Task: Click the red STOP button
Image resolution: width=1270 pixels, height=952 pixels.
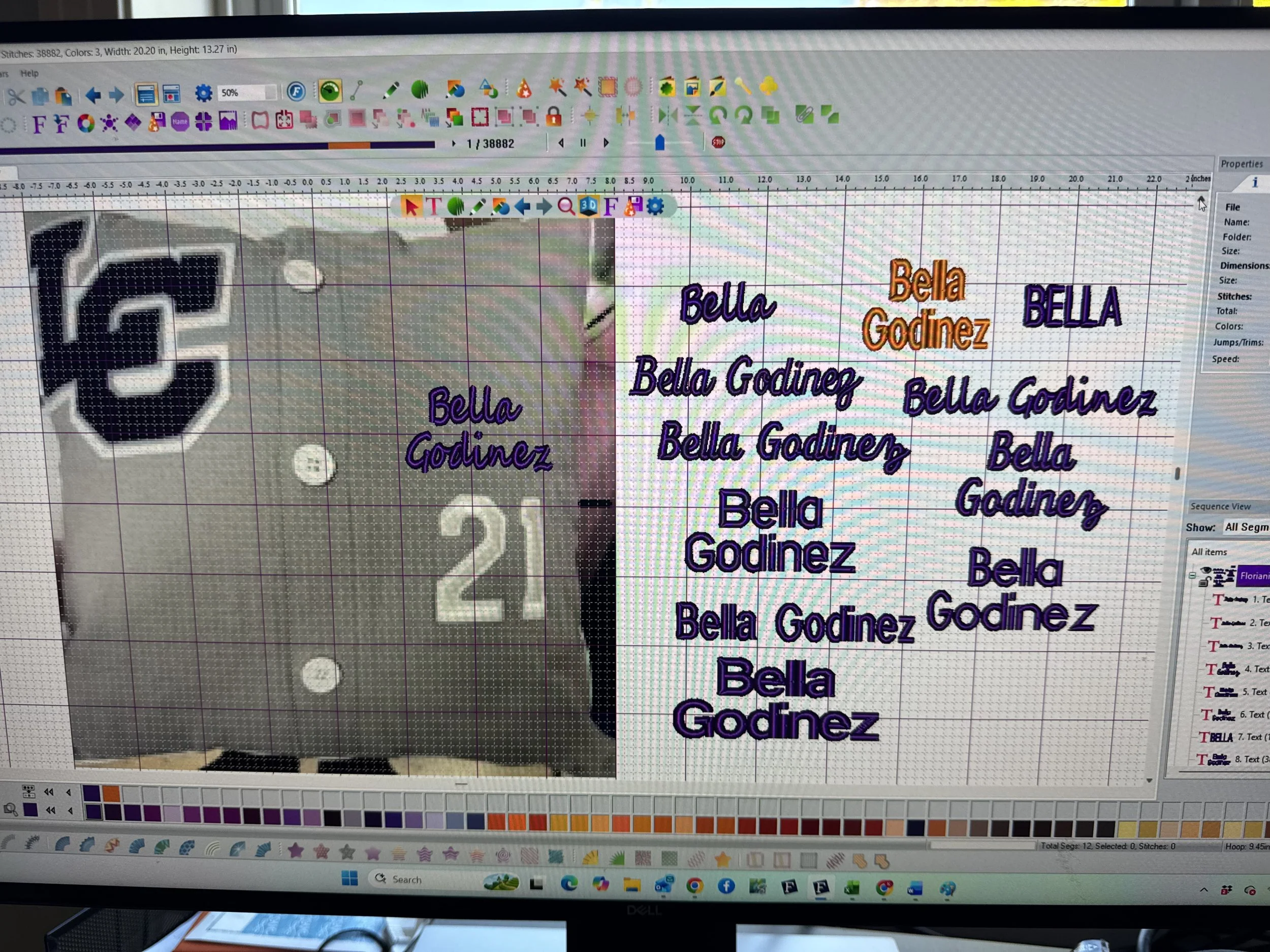Action: coord(718,142)
